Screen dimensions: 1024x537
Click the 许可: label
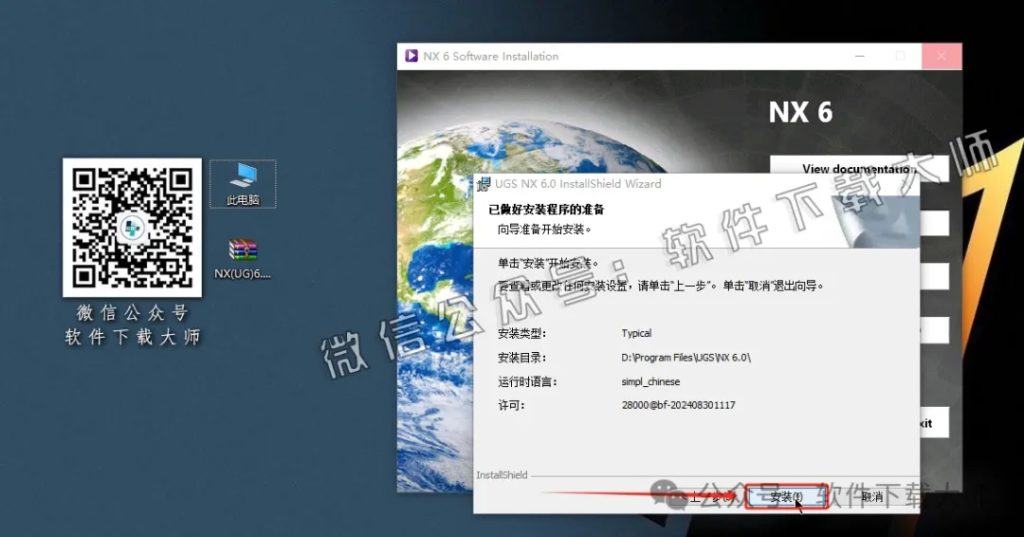point(511,405)
